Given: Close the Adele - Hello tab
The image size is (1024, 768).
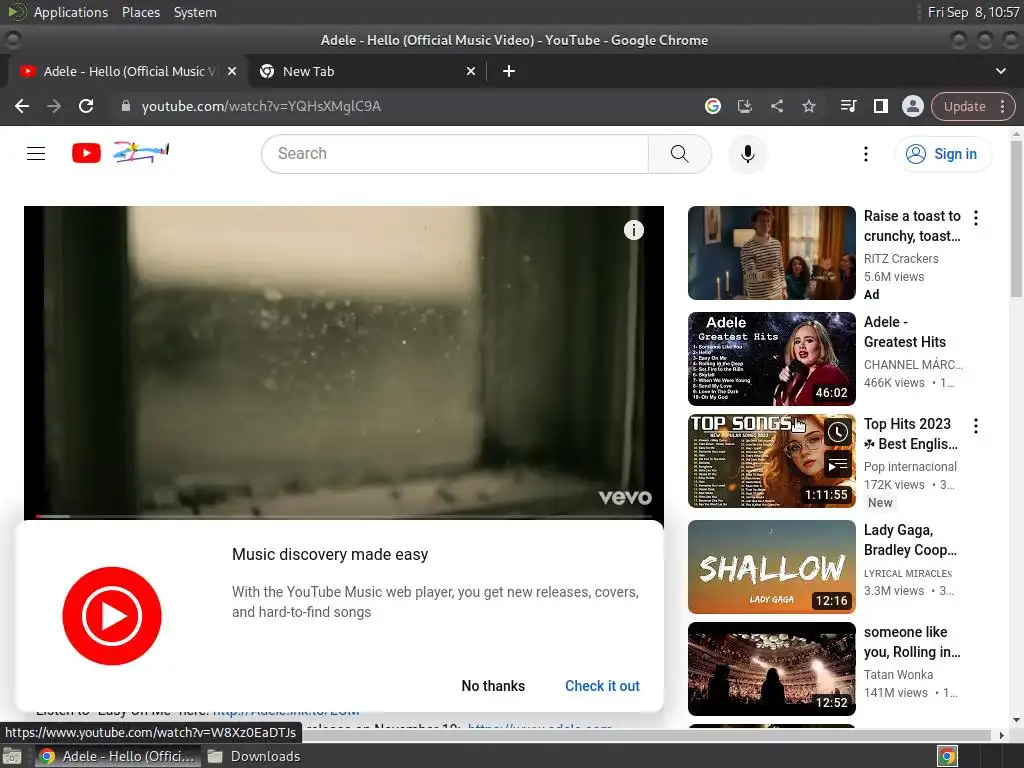Looking at the screenshot, I should pyautogui.click(x=232, y=71).
